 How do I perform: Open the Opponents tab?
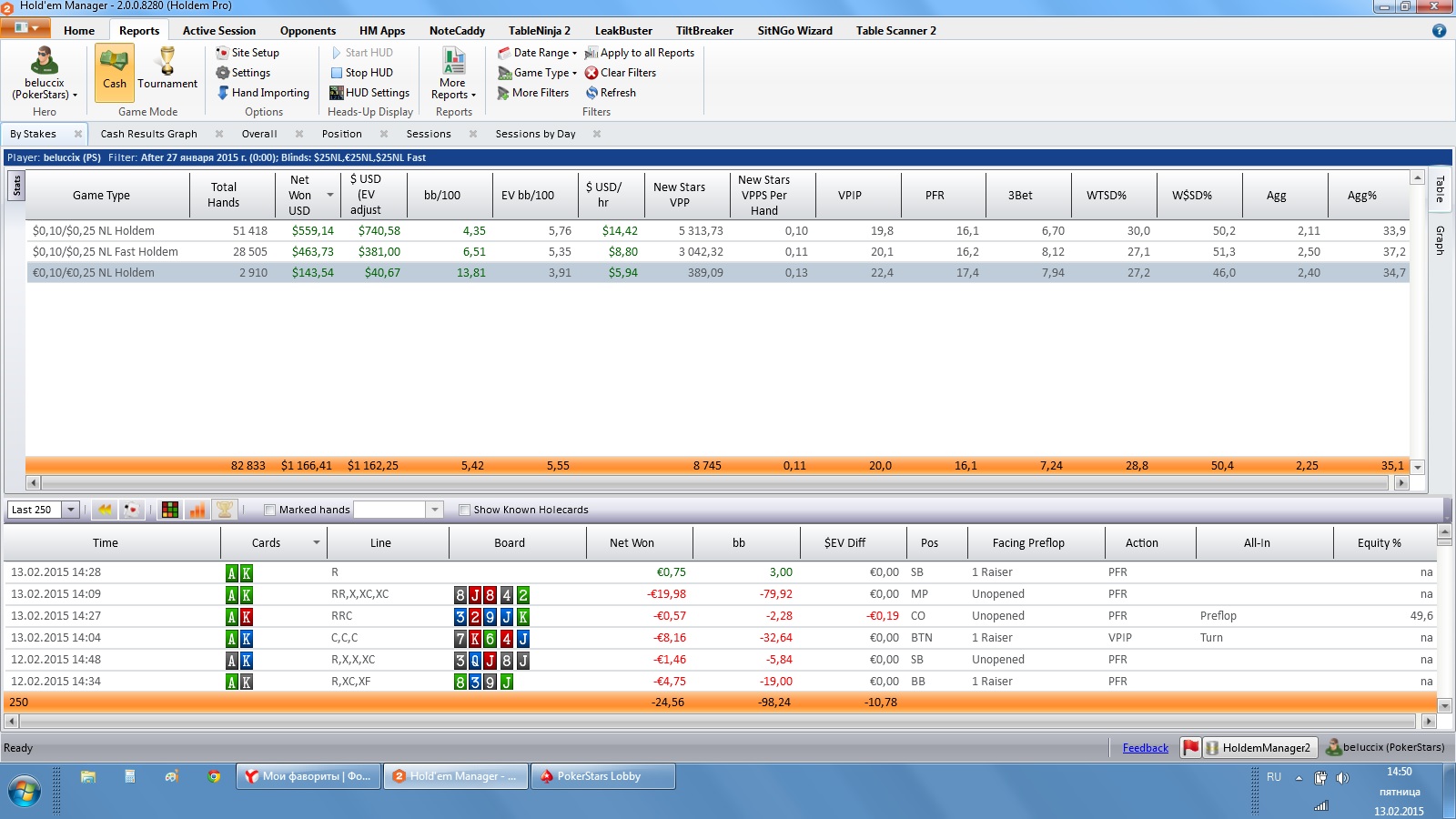coord(308,31)
